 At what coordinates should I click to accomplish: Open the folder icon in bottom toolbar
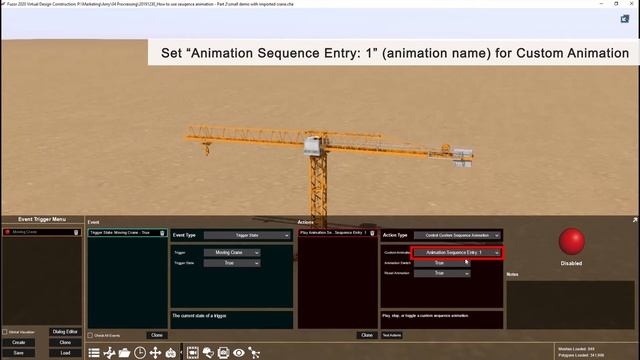(x=124, y=353)
